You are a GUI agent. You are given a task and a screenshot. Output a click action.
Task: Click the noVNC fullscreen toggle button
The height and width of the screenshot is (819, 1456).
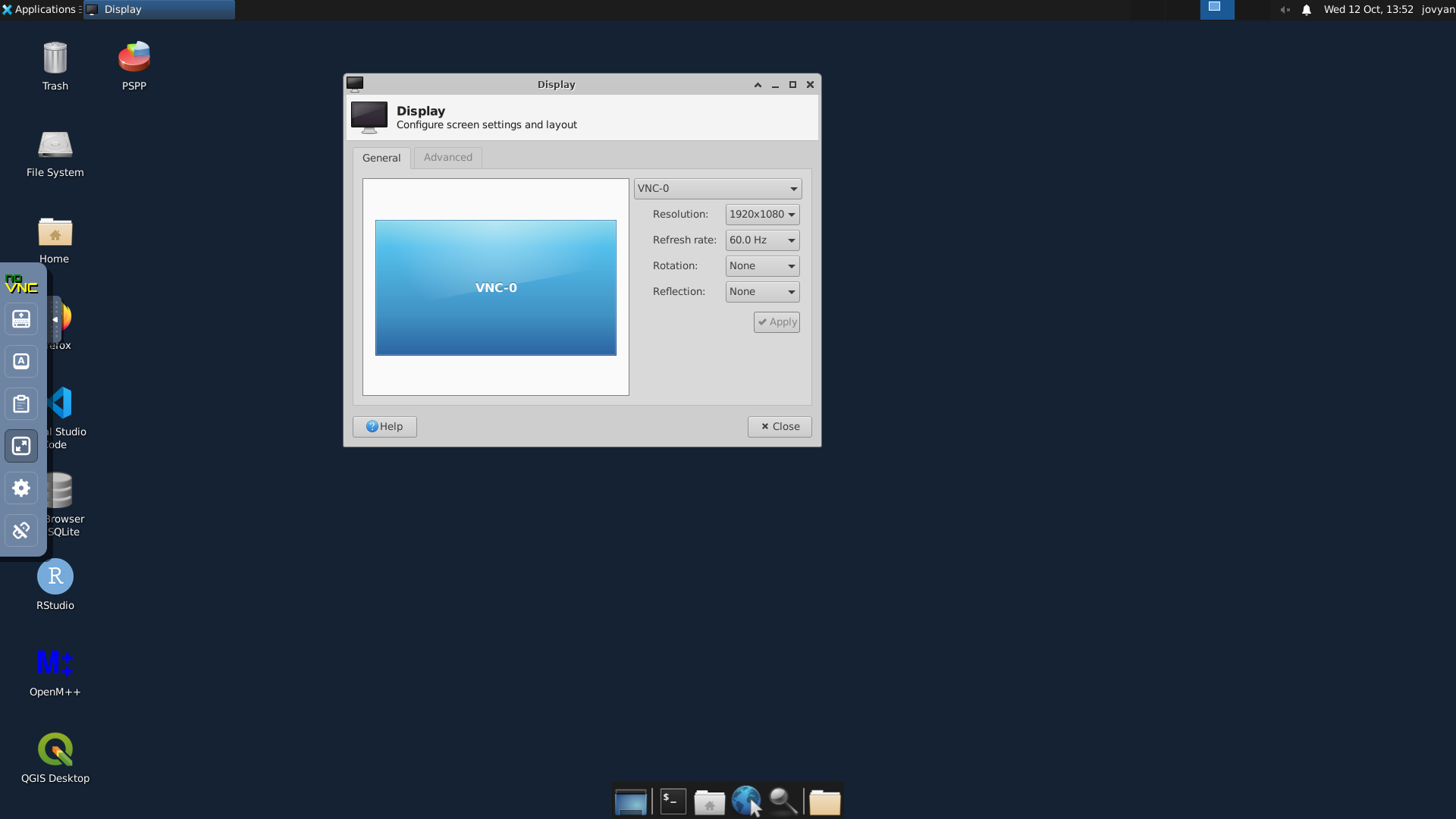coord(21,446)
